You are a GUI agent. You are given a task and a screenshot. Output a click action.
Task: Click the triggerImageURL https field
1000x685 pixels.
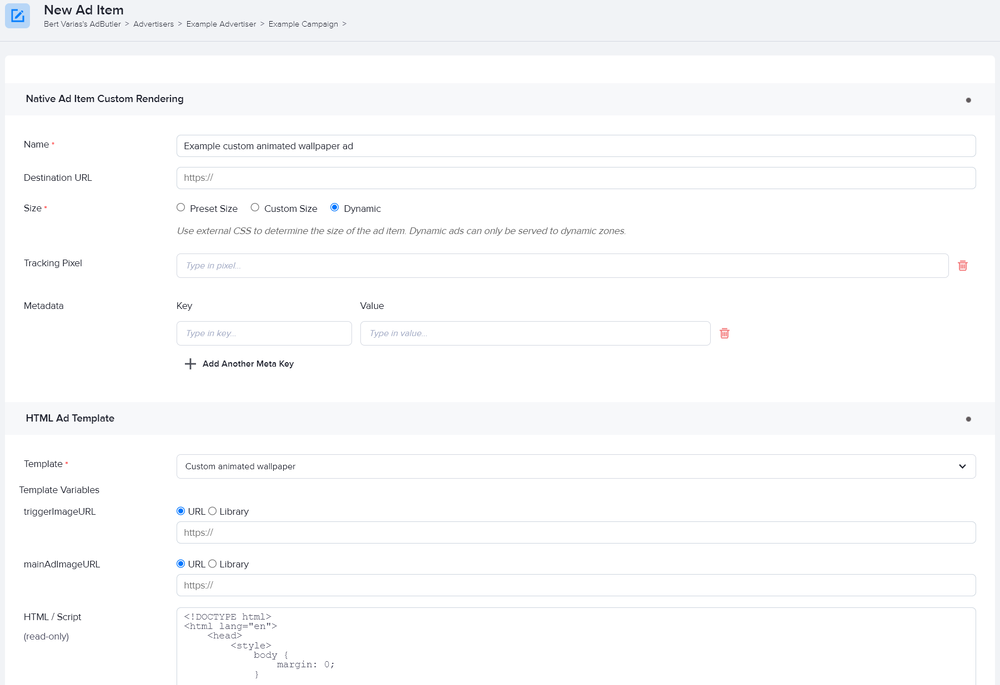pyautogui.click(x=576, y=533)
